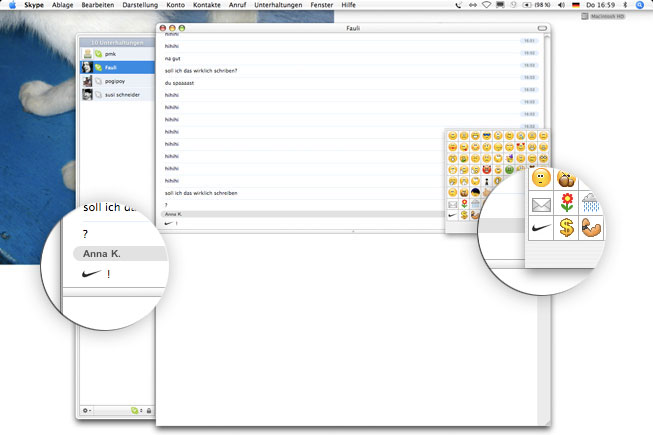653x435 pixels.
Task: Click the battery status in menu bar
Action: (x=531, y=5)
